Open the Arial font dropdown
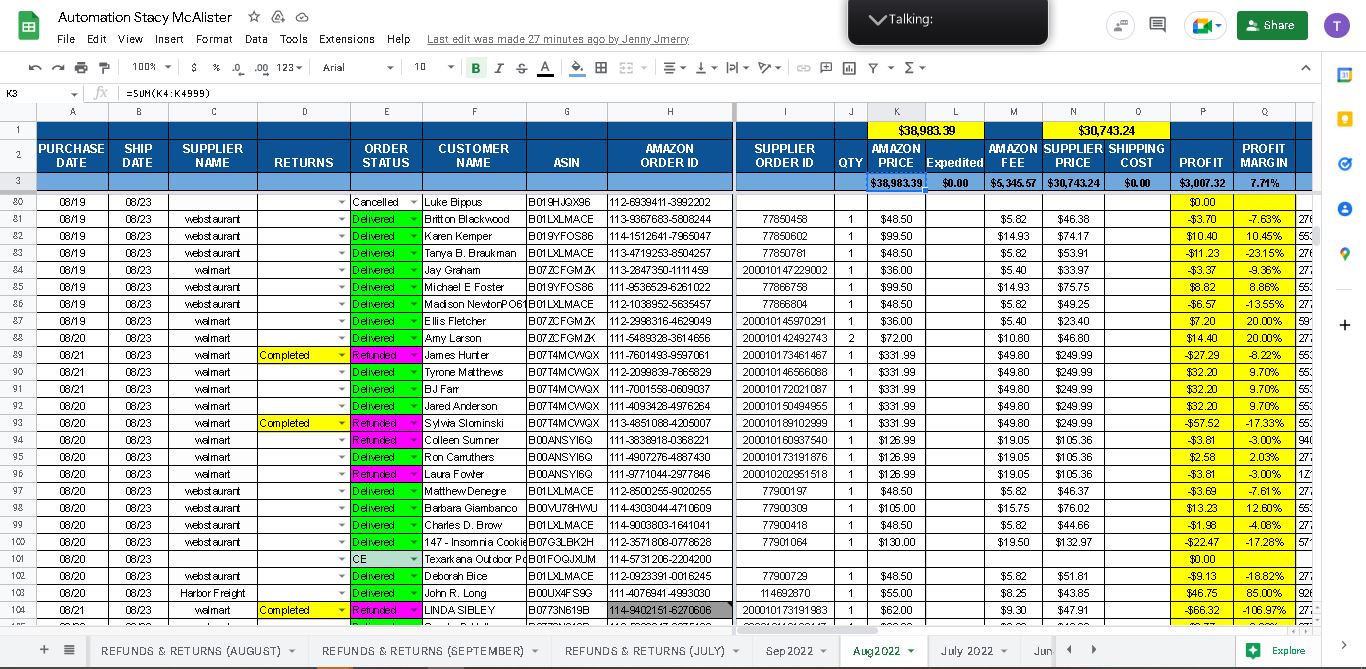 (x=358, y=67)
